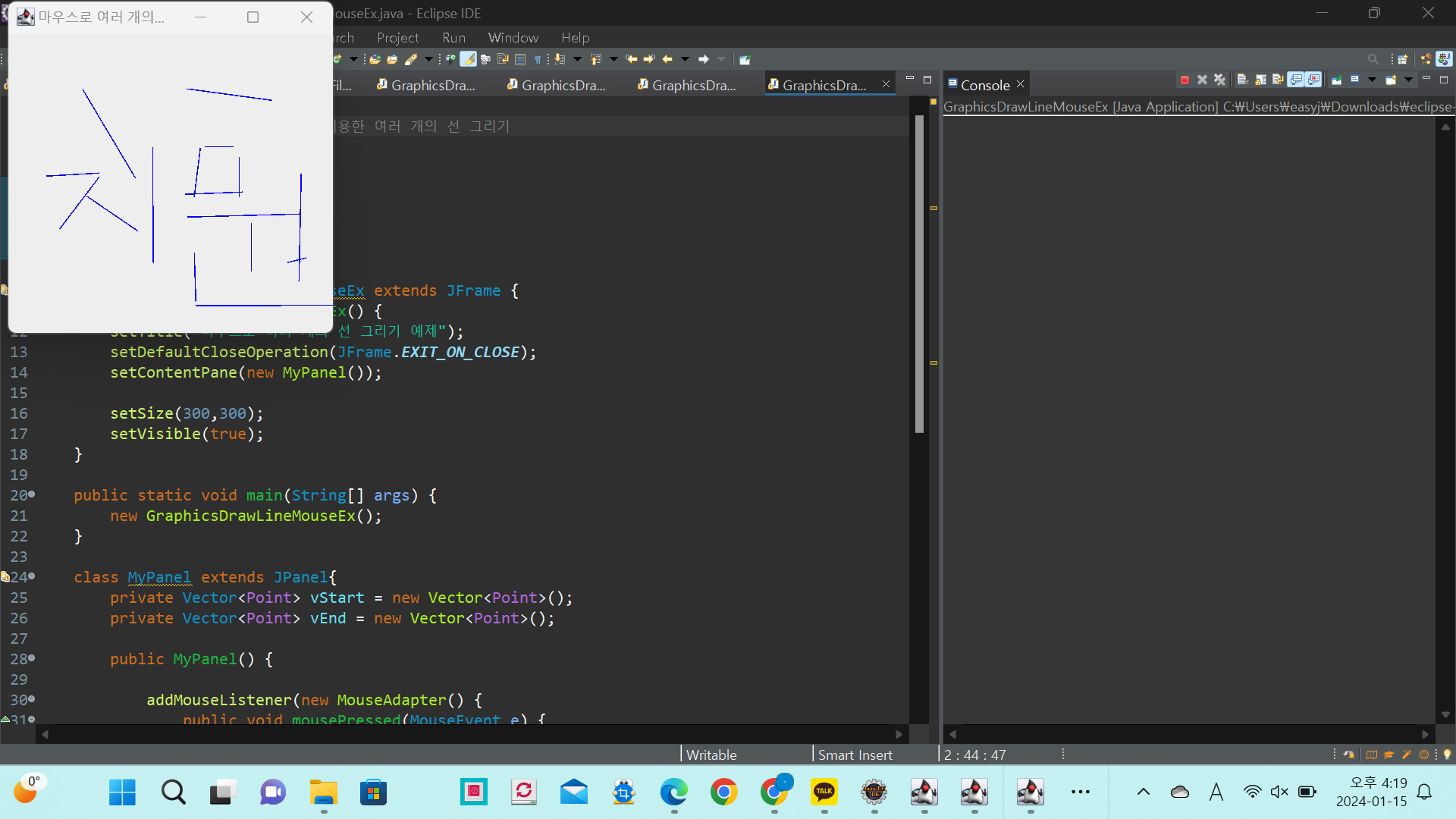Click the Clear Console icon
The height and width of the screenshot is (819, 1456).
tap(1242, 80)
